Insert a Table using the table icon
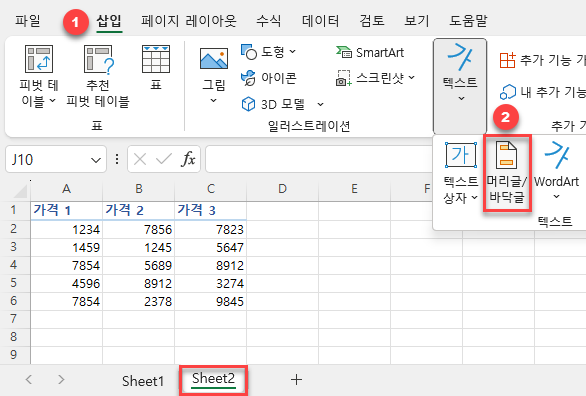The height and width of the screenshot is (396, 586). (156, 59)
